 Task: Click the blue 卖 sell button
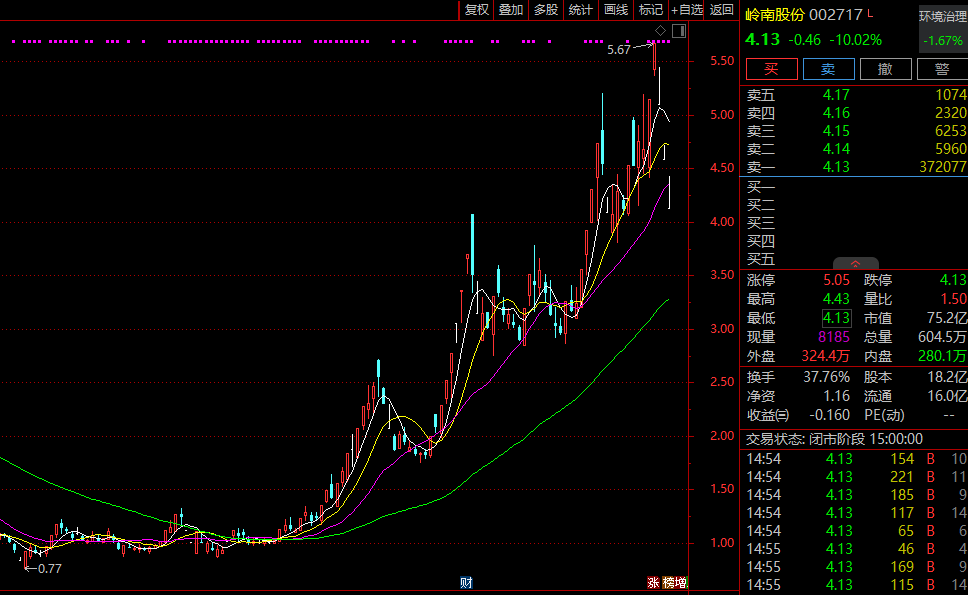[x=828, y=69]
